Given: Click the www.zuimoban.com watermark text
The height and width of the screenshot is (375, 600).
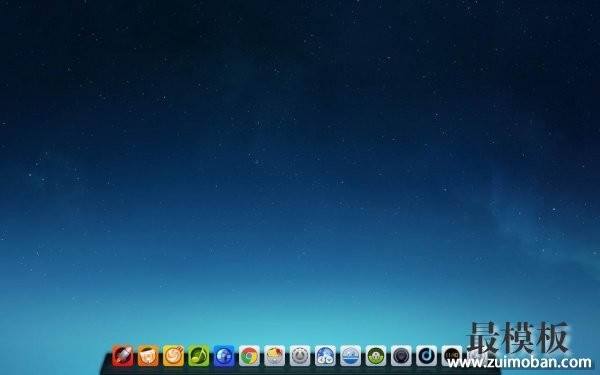Looking at the screenshot, I should coord(519,362).
